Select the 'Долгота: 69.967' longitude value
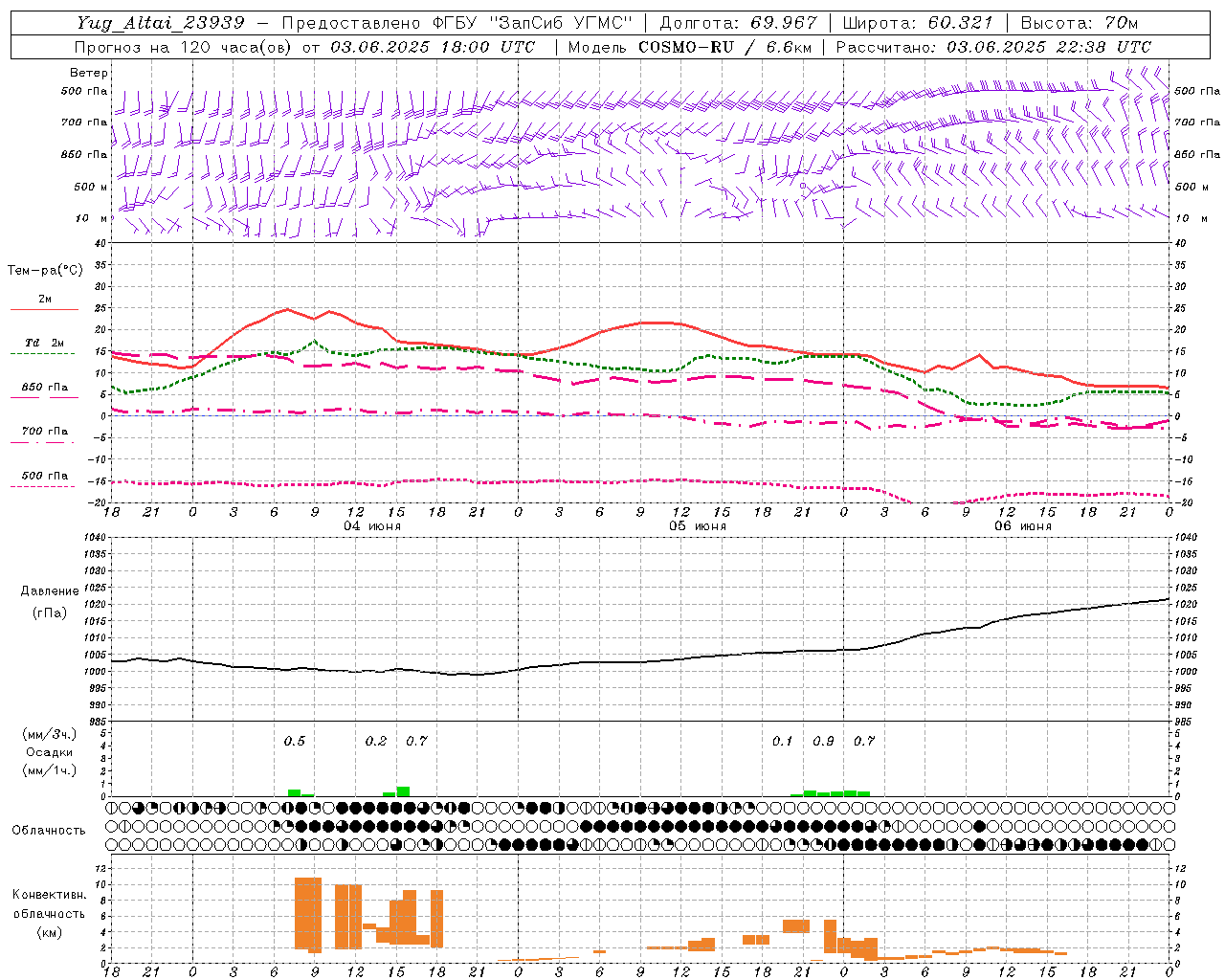Screen dimensions: 1225x980 coord(739,23)
